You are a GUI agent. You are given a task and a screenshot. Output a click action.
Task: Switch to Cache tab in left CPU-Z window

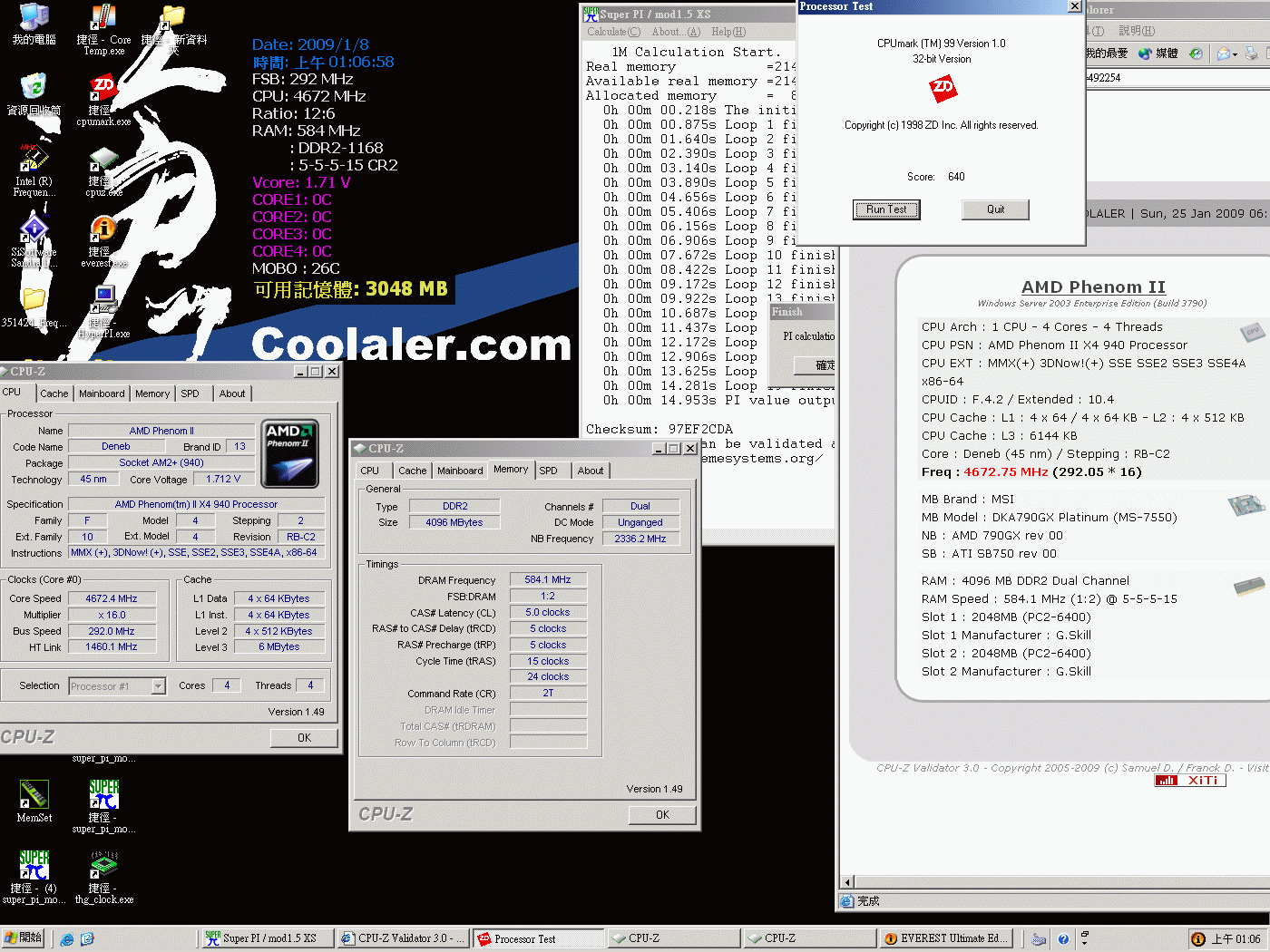[54, 393]
